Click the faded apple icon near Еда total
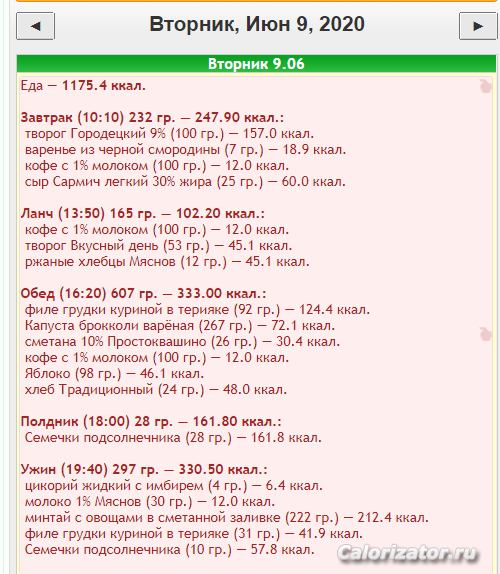500x574 pixels. tap(486, 86)
